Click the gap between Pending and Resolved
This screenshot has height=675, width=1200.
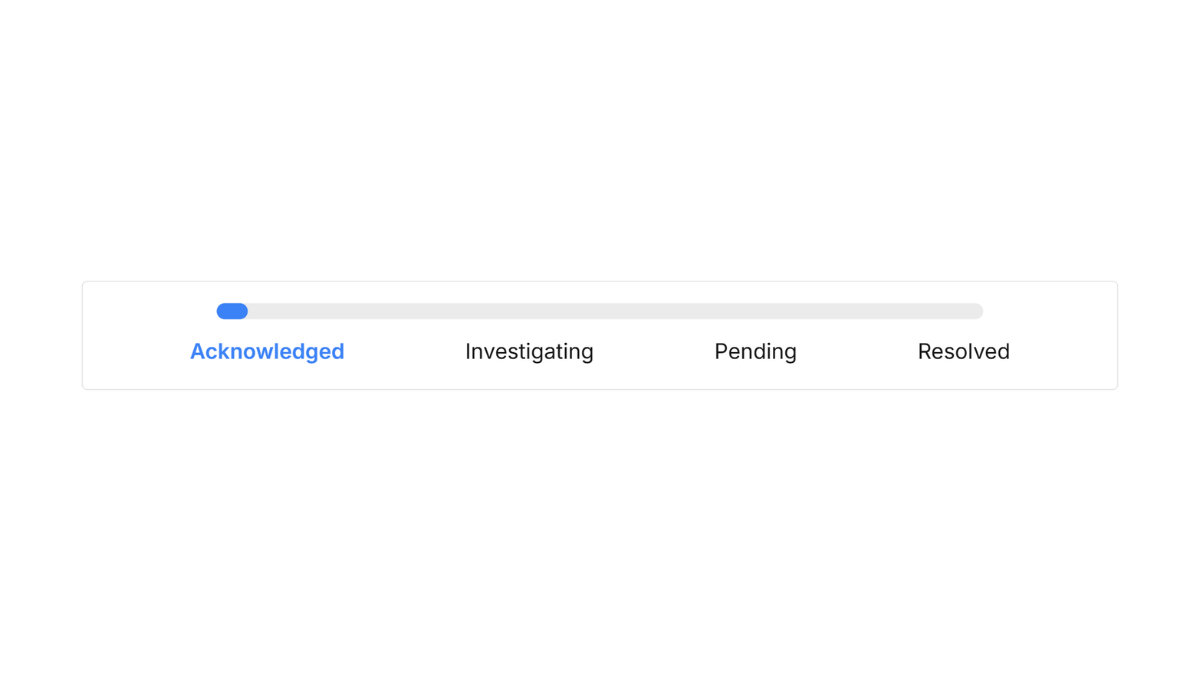click(x=857, y=352)
